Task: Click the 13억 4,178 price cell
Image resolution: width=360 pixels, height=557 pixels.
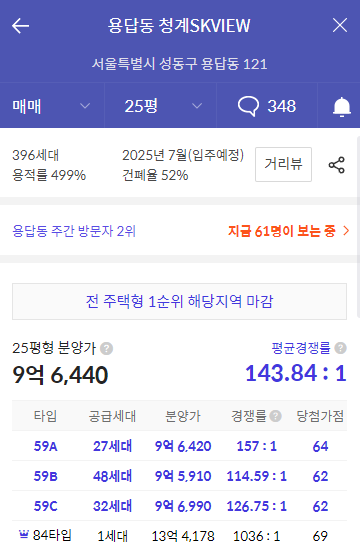Action: tap(183, 536)
